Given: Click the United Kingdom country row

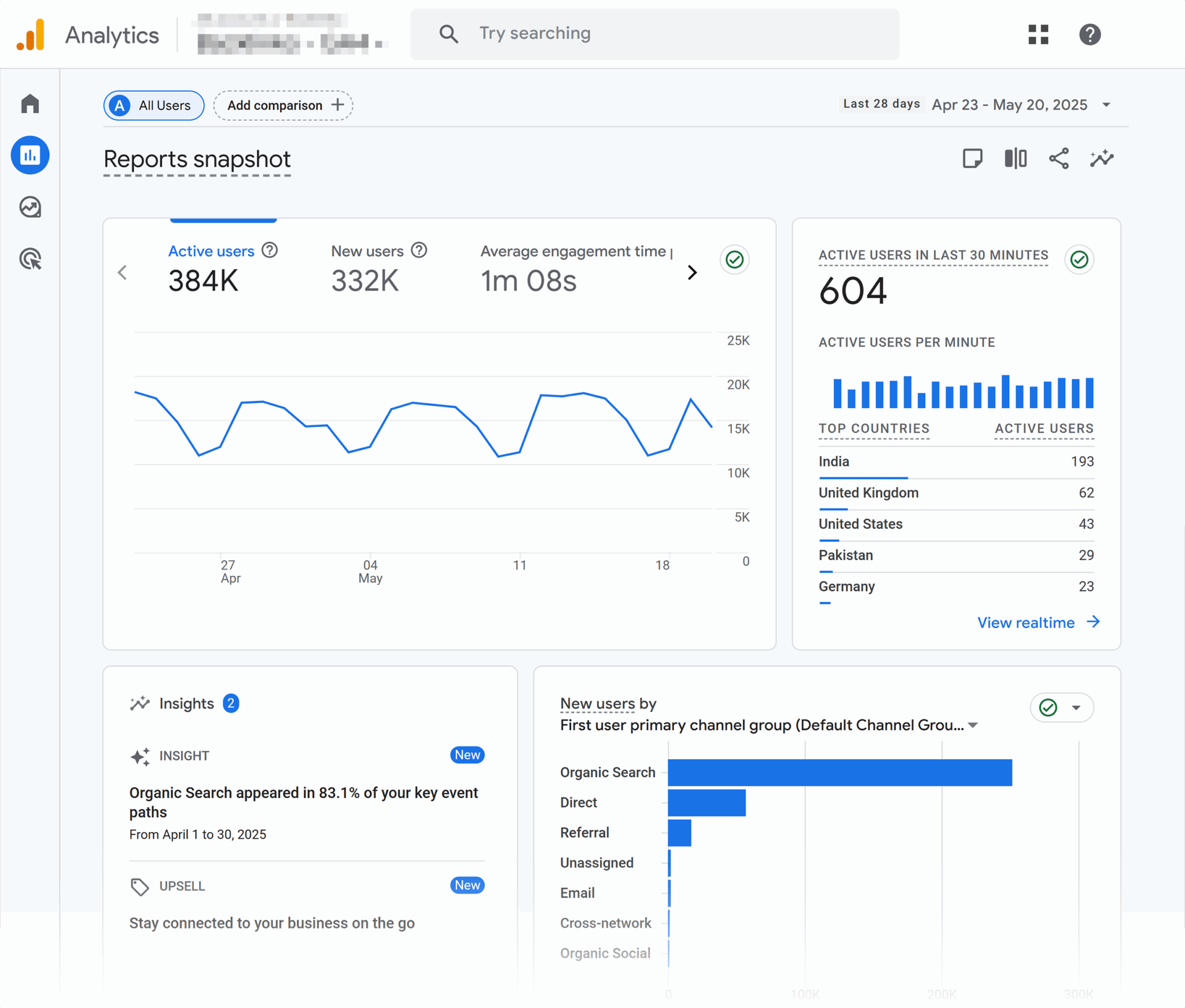Looking at the screenshot, I should (x=956, y=494).
